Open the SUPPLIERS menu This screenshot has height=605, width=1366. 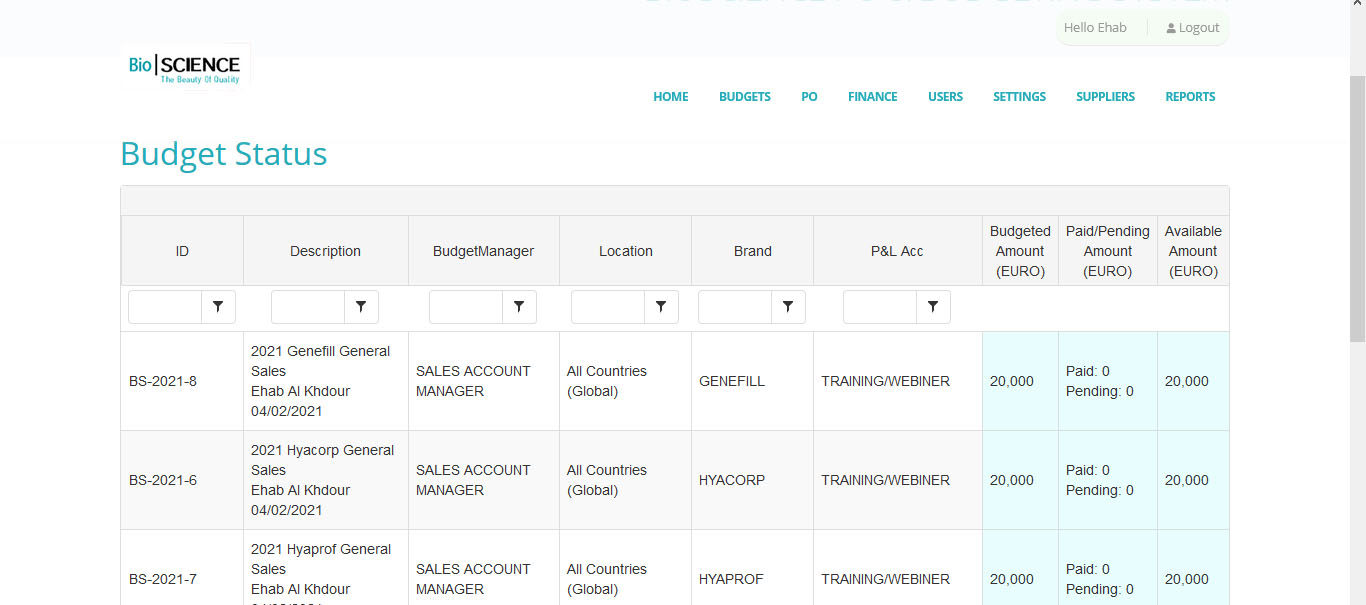[1105, 97]
